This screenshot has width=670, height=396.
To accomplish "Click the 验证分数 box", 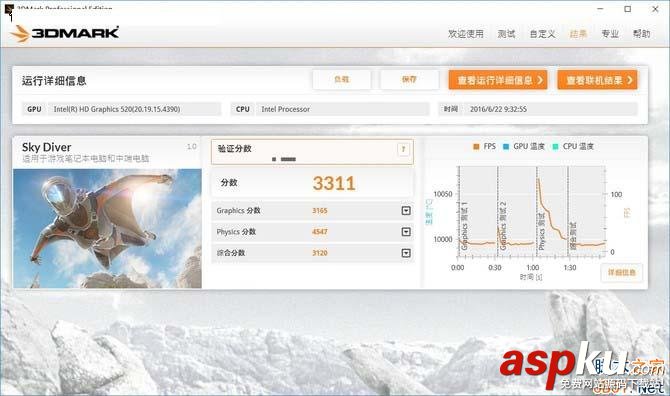I will coord(312,152).
